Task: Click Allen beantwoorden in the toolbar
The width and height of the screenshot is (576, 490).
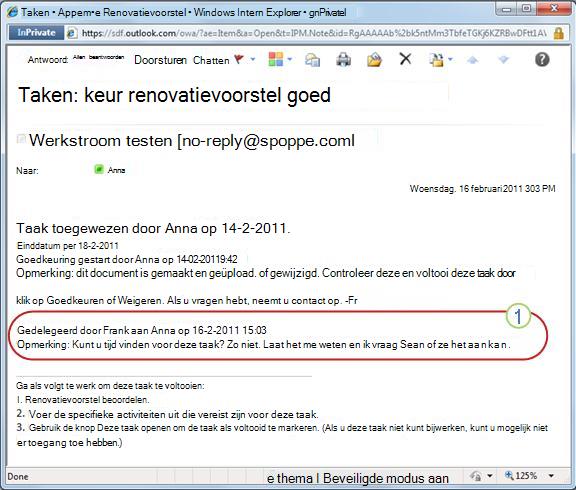Action: point(98,57)
